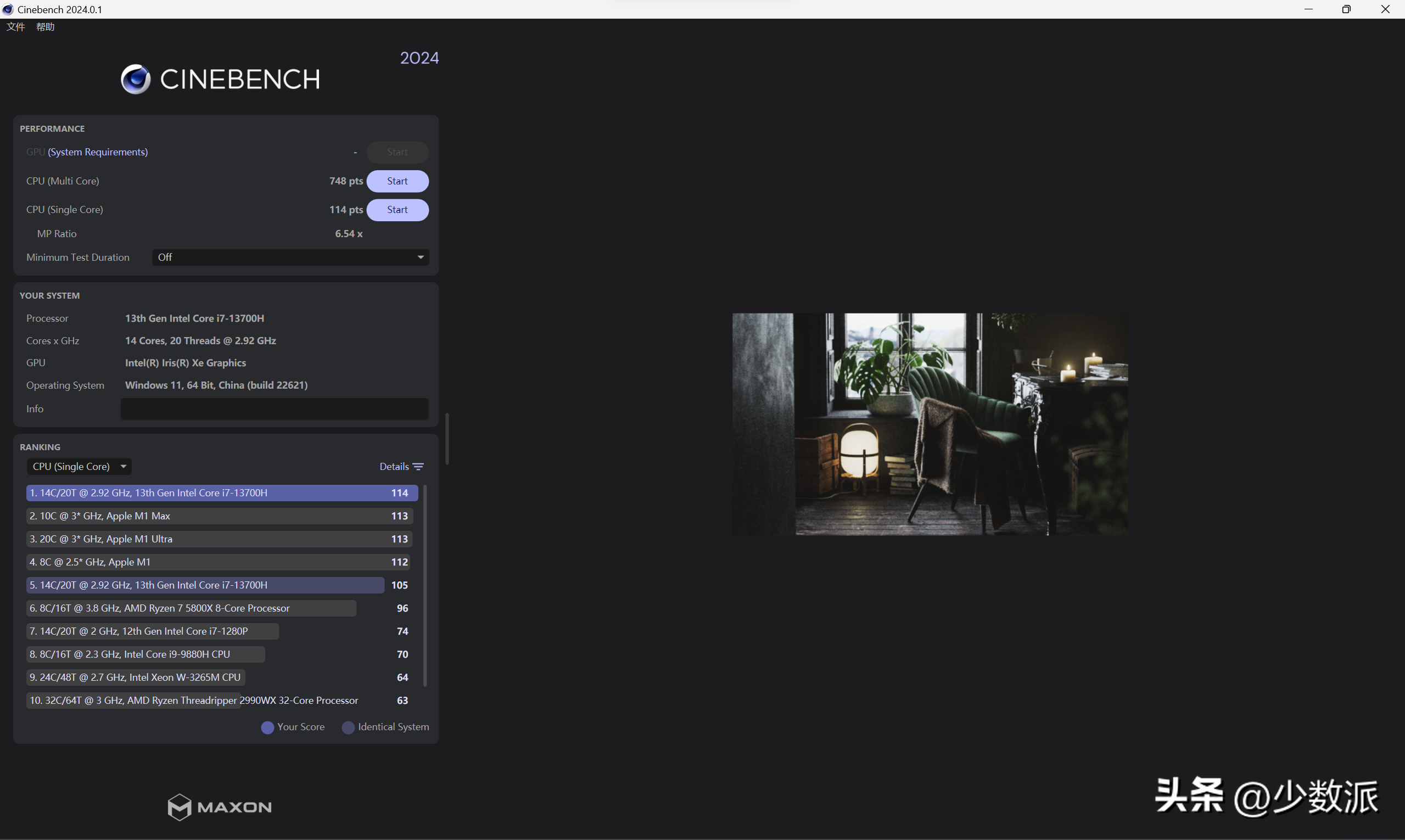Select the 8C Apple M1 ranking row
The width and height of the screenshot is (1405, 840).
click(220, 562)
